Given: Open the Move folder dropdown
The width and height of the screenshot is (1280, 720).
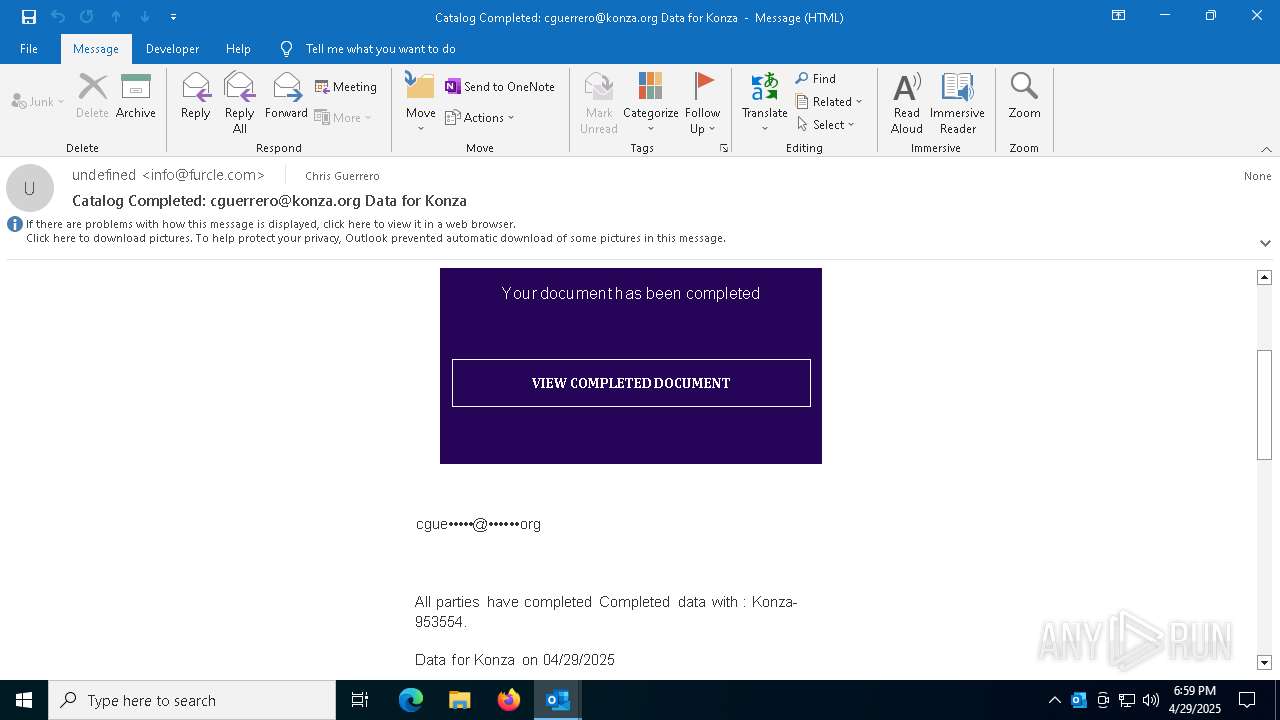Looking at the screenshot, I should [x=421, y=102].
